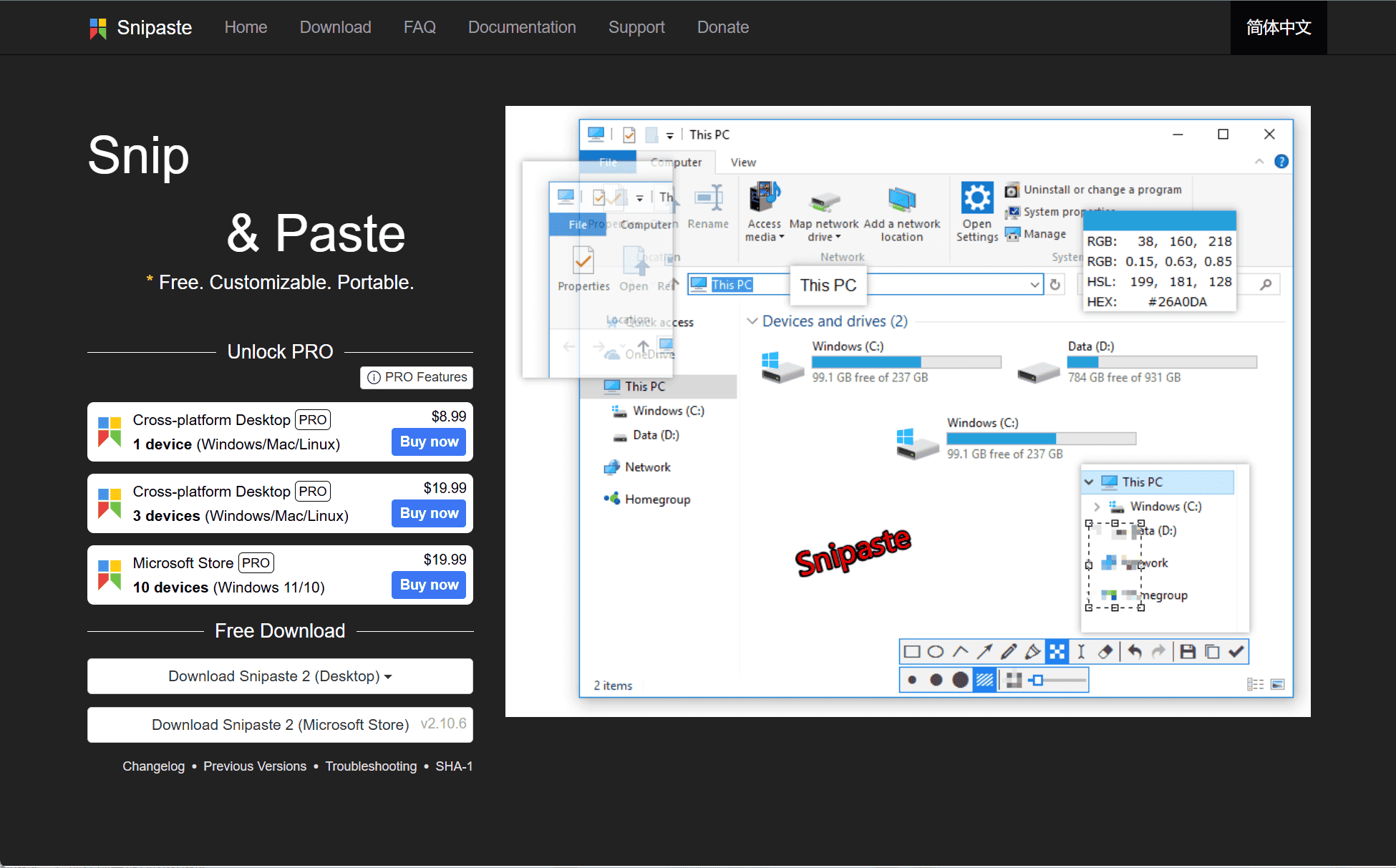The height and width of the screenshot is (868, 1396).
Task: Pick the pencil drawing tool
Action: 1009,652
